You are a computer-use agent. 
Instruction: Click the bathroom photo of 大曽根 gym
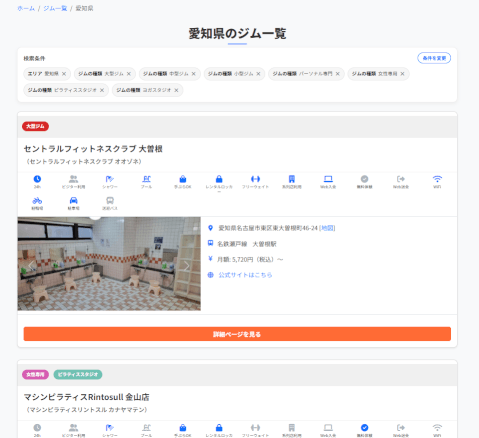pos(109,264)
